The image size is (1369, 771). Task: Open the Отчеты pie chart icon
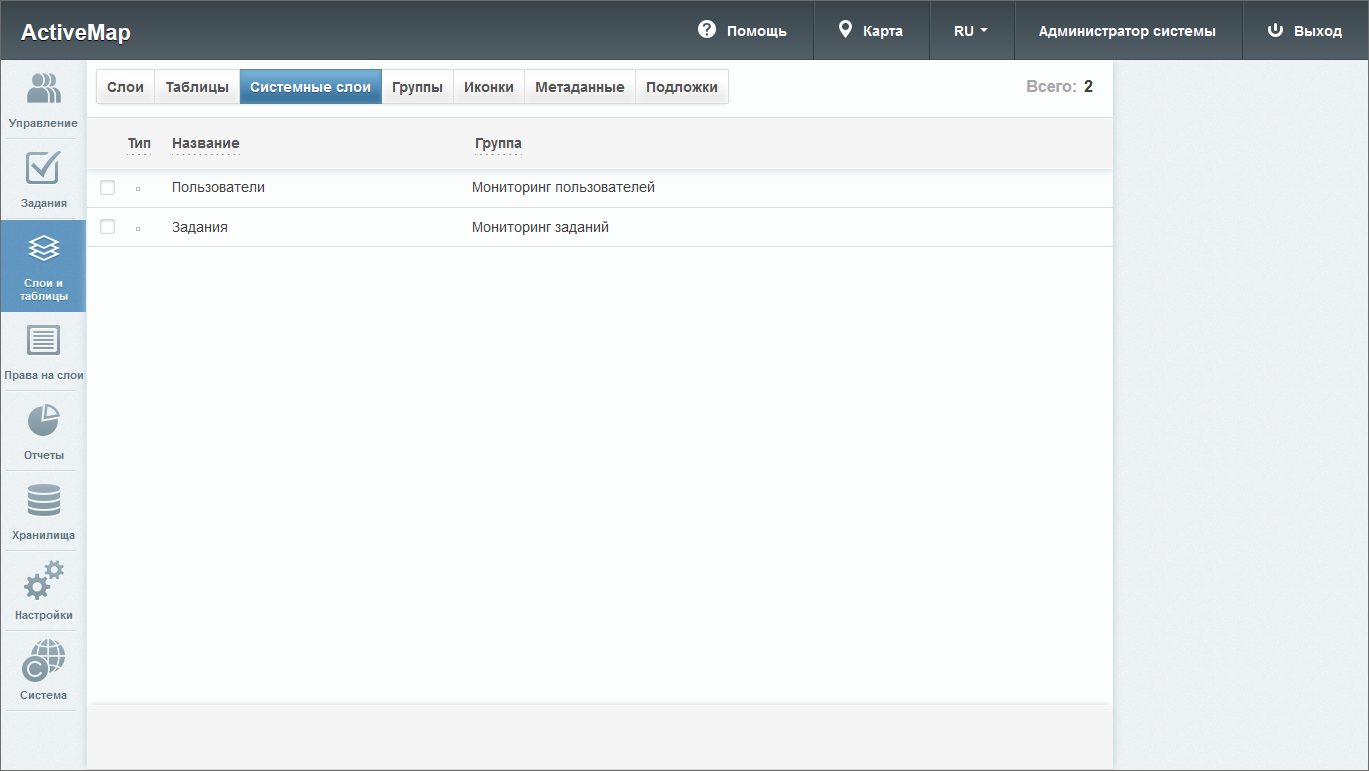pyautogui.click(x=43, y=422)
